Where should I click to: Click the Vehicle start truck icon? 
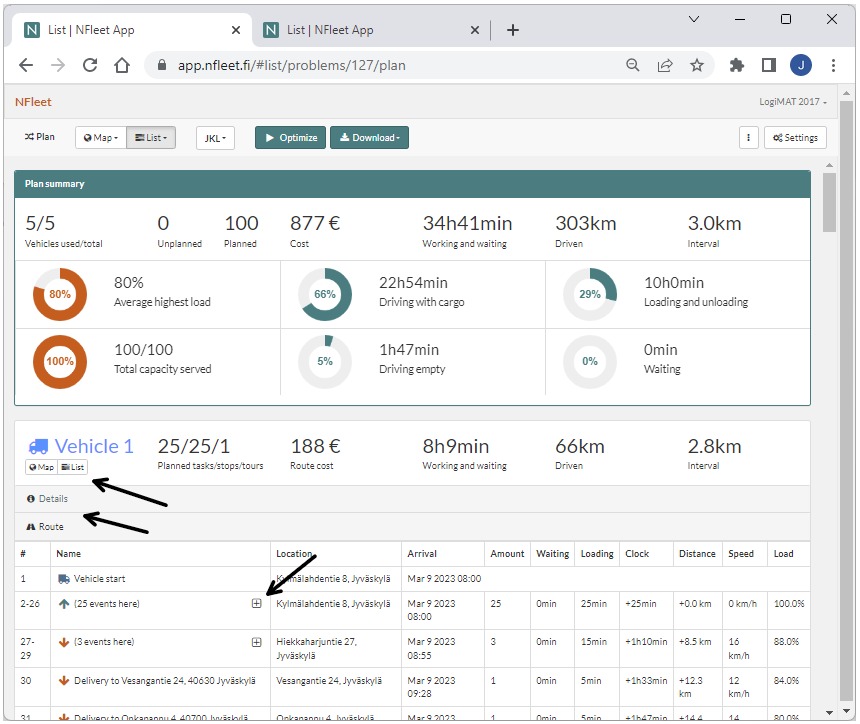coord(64,579)
